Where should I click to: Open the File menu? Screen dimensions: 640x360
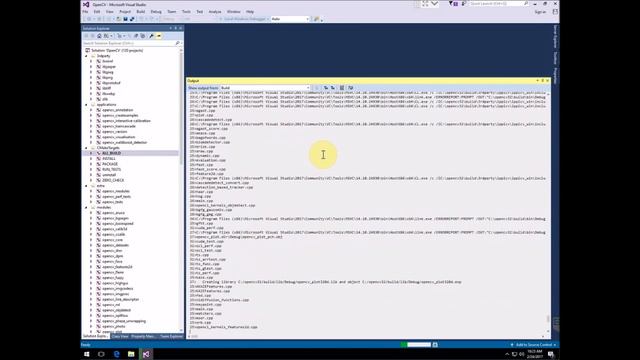(85, 12)
